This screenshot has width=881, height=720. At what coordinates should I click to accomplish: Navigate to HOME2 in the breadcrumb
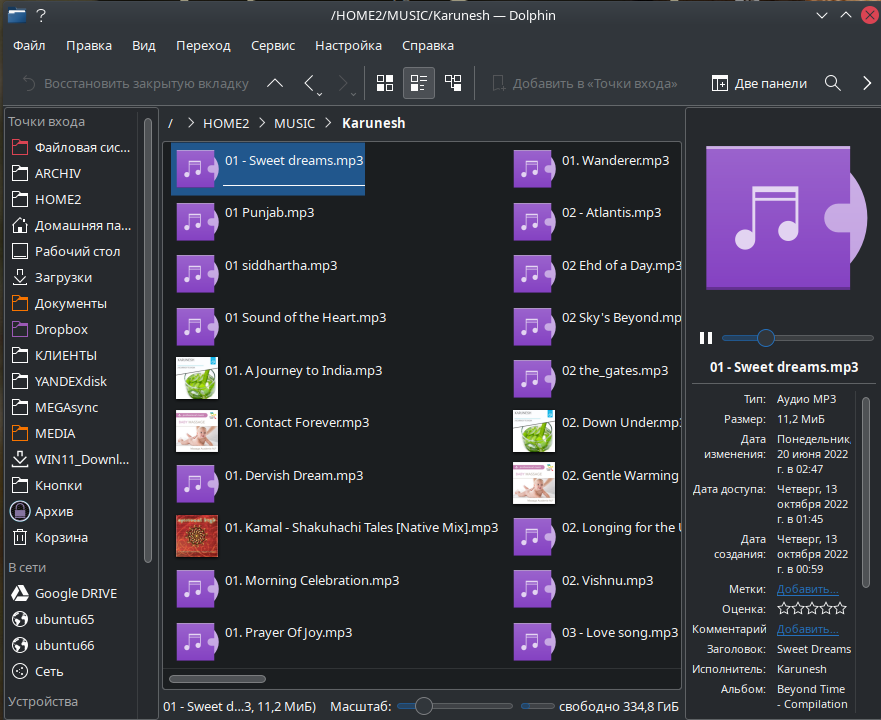click(226, 123)
